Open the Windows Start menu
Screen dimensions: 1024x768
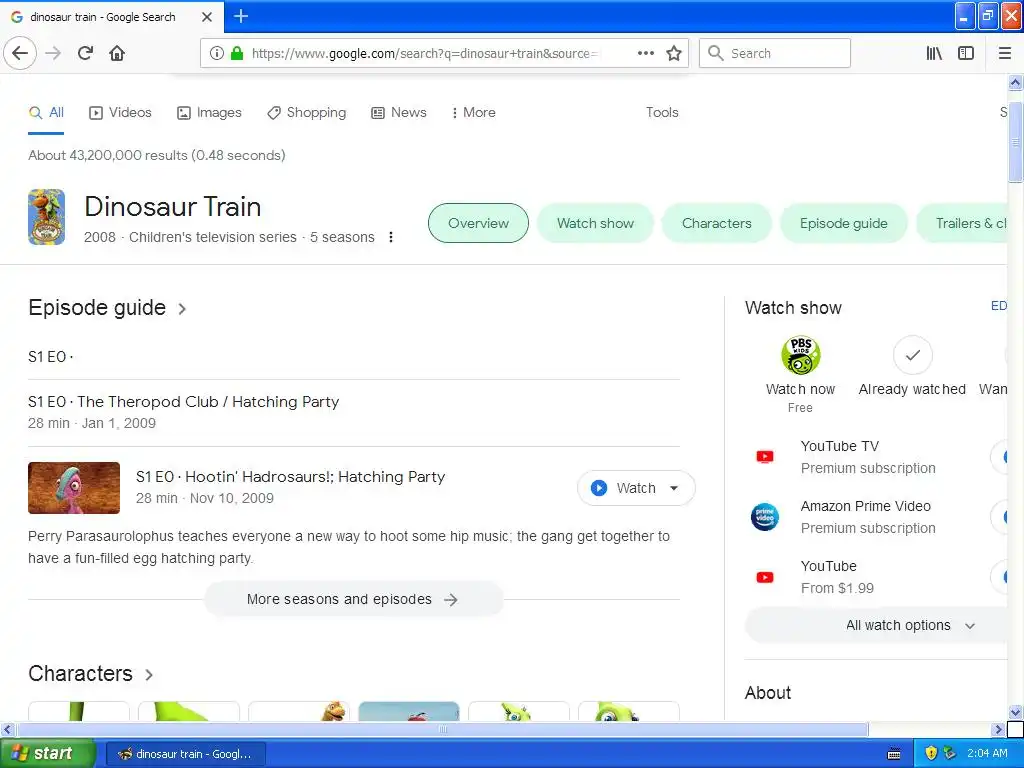pyautogui.click(x=48, y=753)
